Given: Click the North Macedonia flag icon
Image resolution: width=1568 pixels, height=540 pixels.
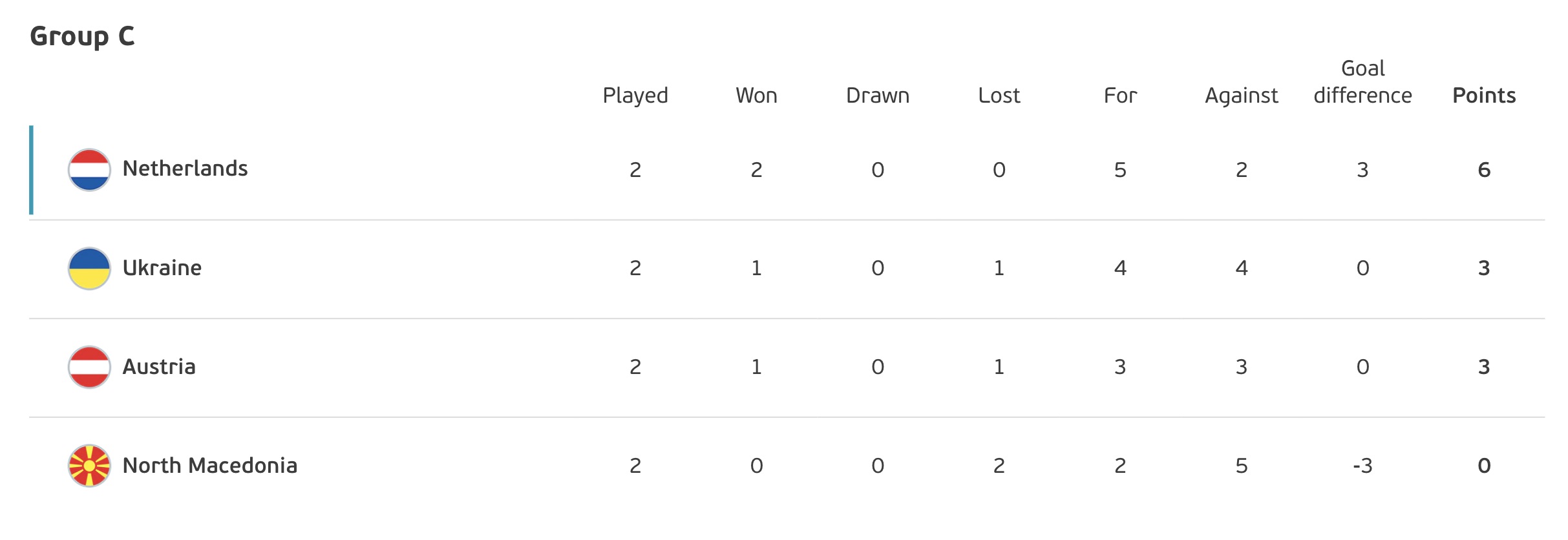Looking at the screenshot, I should [x=89, y=466].
